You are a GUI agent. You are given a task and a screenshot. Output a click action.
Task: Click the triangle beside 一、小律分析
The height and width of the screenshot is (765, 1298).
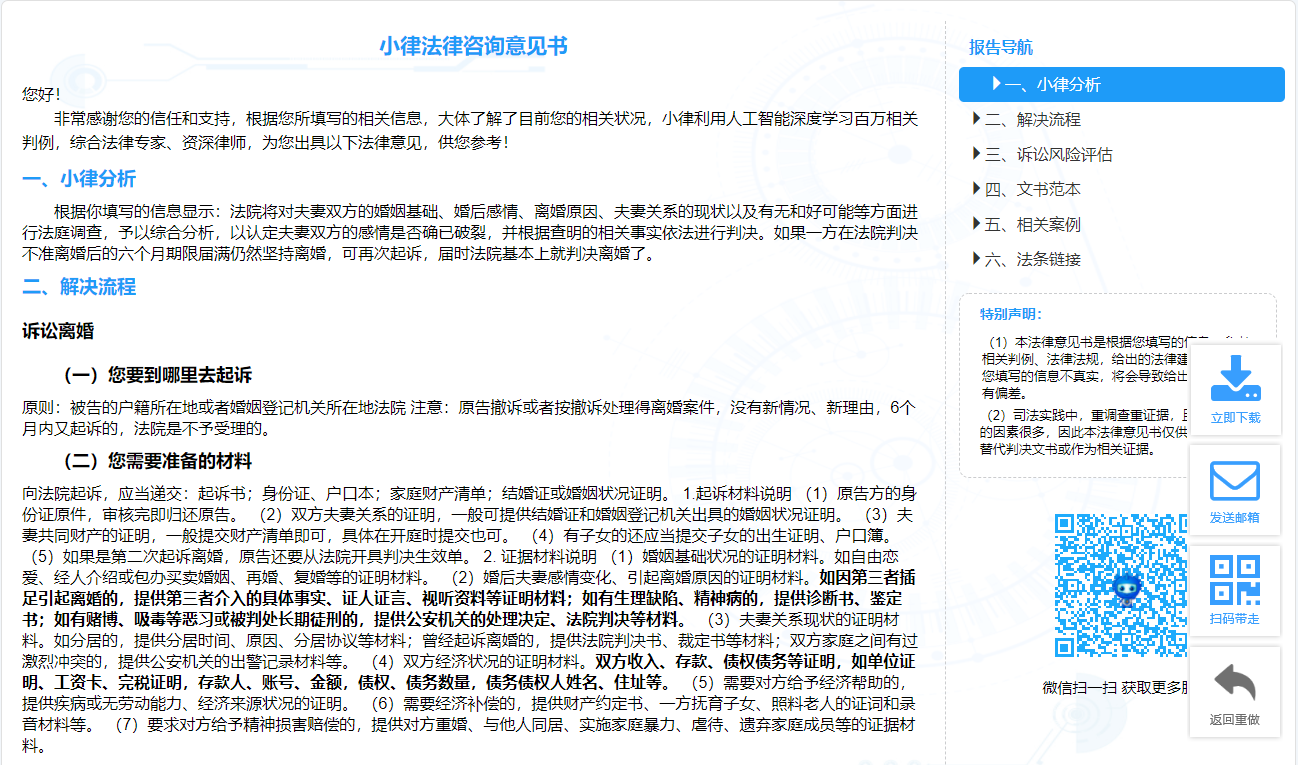point(996,84)
